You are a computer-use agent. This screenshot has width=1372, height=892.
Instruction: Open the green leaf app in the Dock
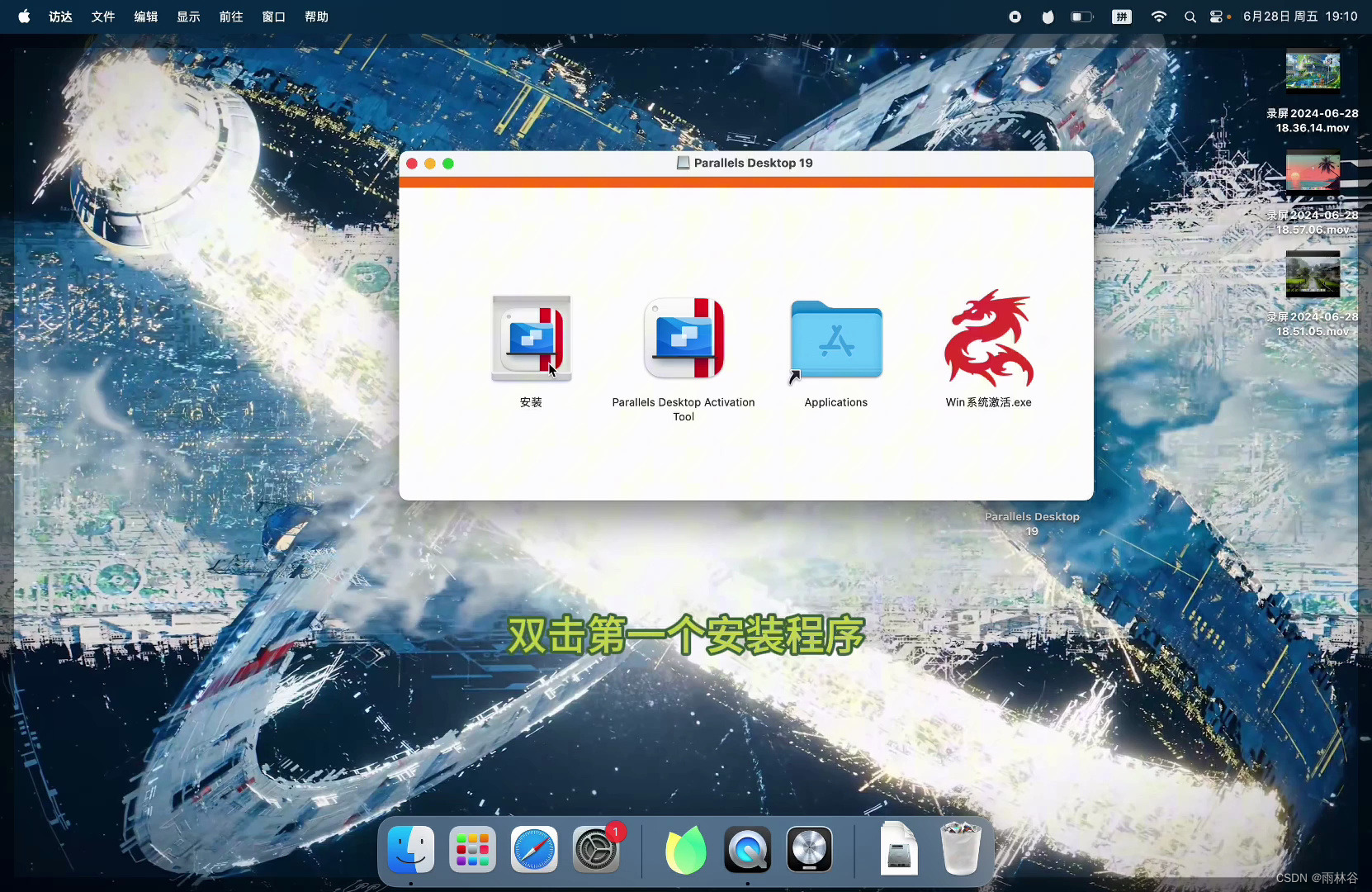click(686, 849)
